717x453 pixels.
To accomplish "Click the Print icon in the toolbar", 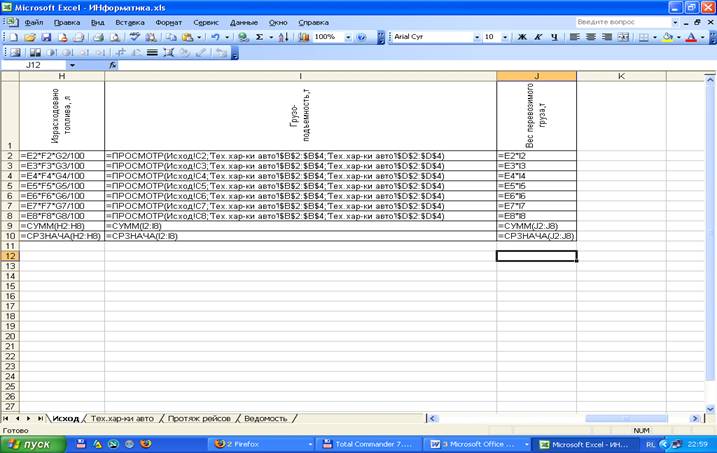I will pyautogui.click(x=98, y=37).
